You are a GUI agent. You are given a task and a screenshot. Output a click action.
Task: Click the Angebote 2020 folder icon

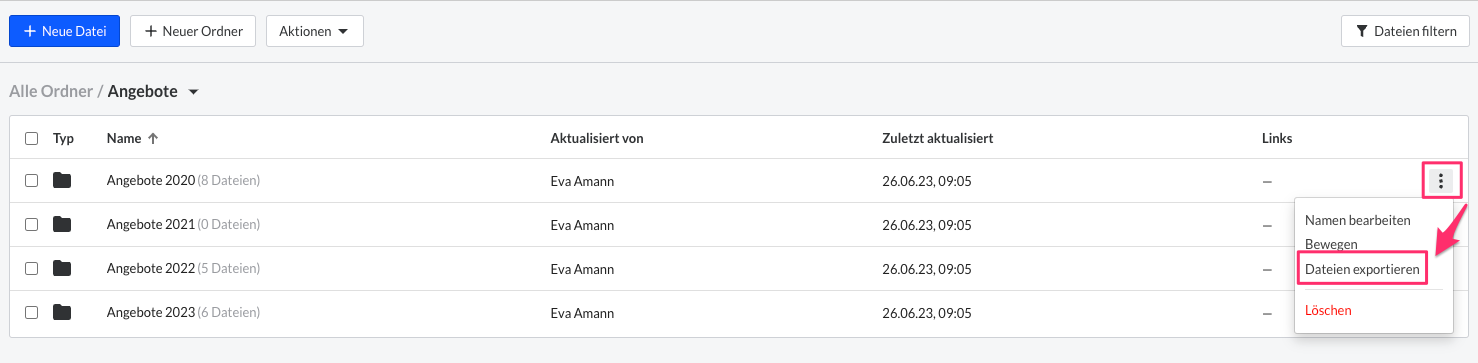(x=62, y=181)
